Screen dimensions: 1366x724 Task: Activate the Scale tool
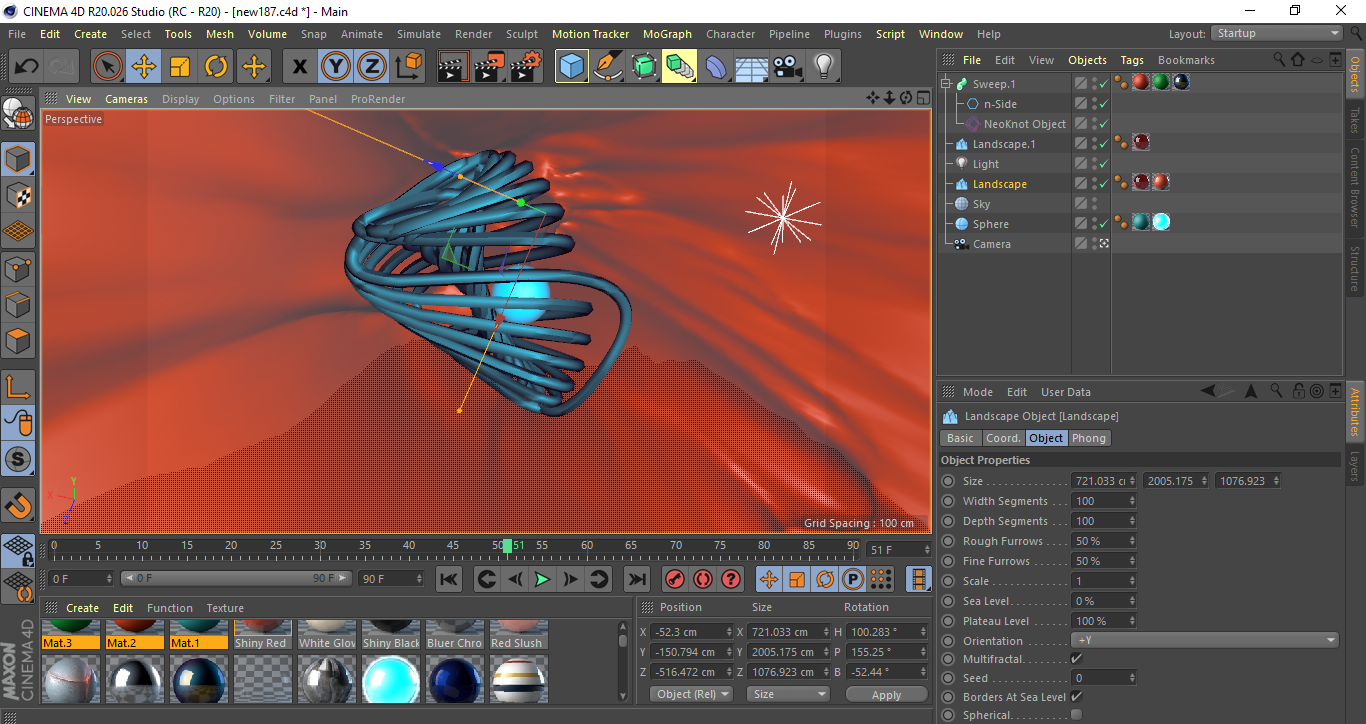180,67
